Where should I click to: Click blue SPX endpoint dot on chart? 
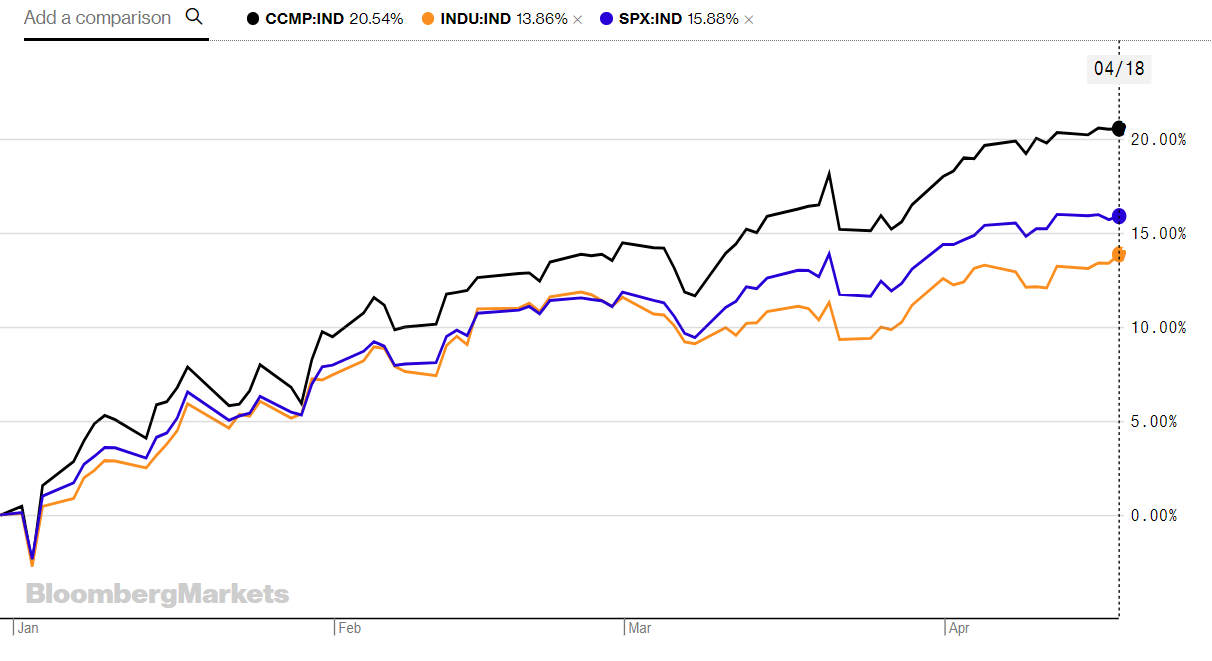click(x=1119, y=216)
